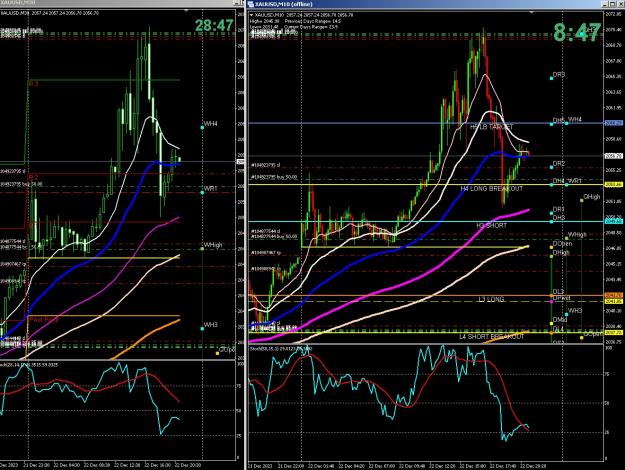Click the chart shift triangle on the left M30 chart
The height and width of the screenshot is (470, 625).
coord(186,11)
